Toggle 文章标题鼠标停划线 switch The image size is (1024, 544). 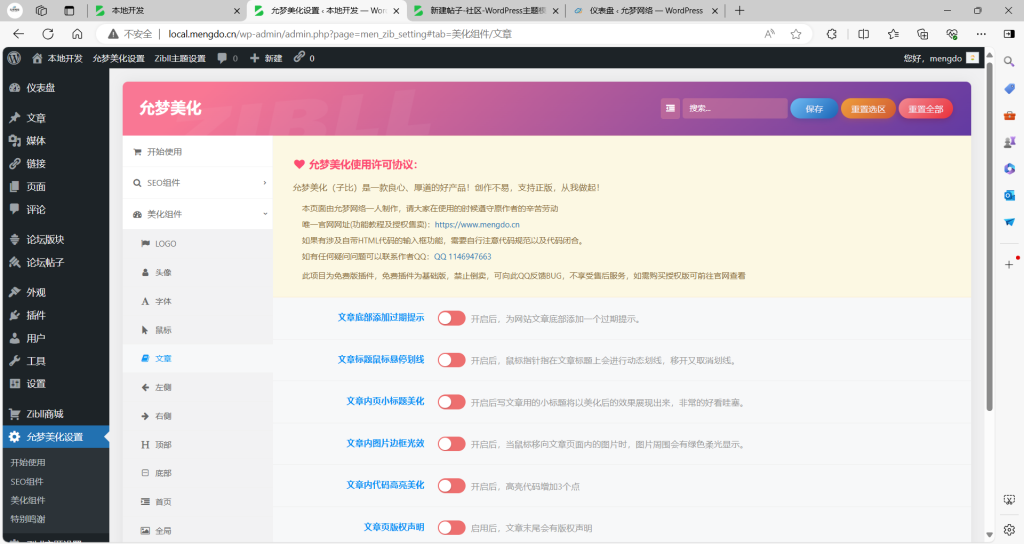451,360
